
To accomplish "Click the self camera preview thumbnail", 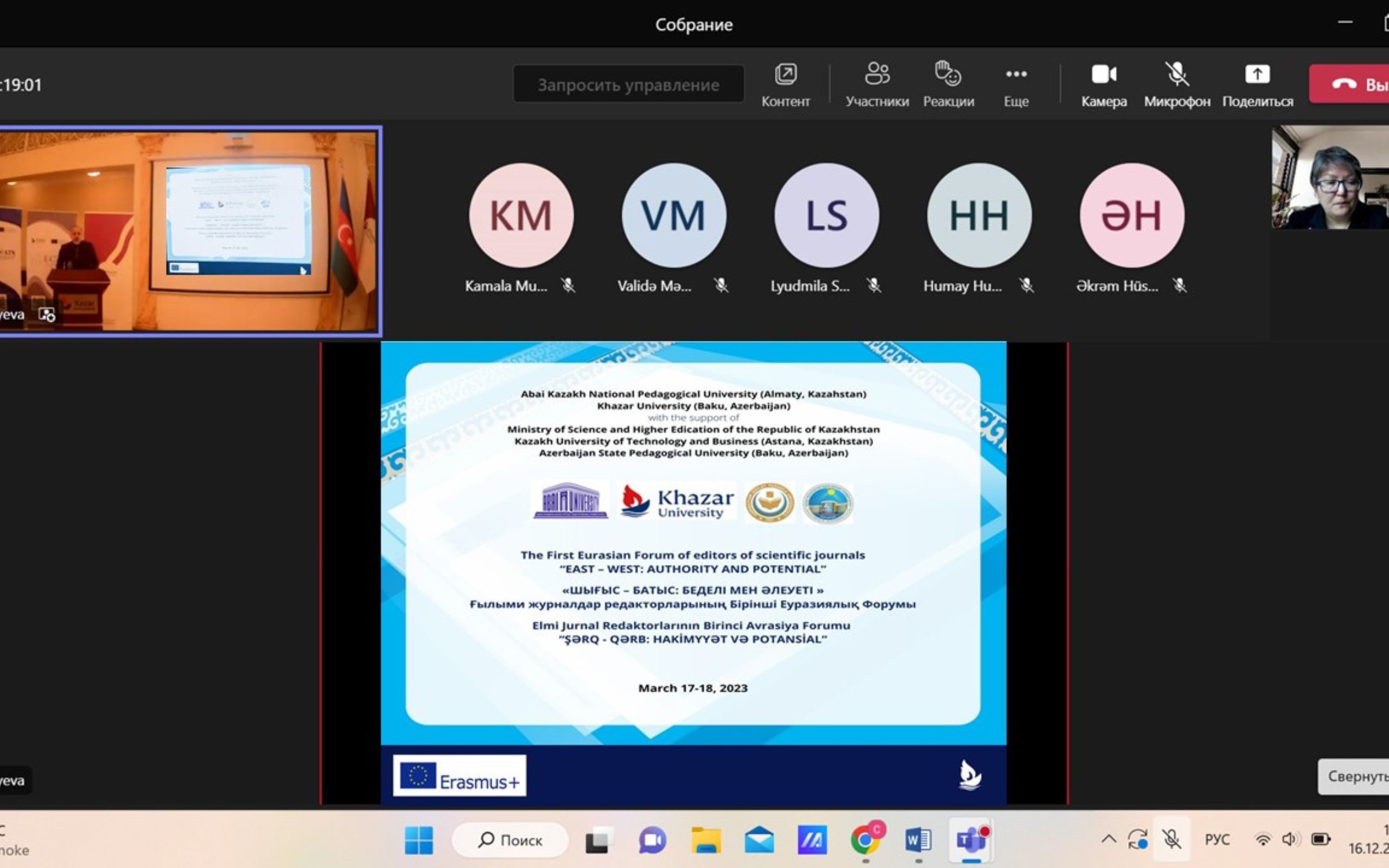I will point(1329,178).
